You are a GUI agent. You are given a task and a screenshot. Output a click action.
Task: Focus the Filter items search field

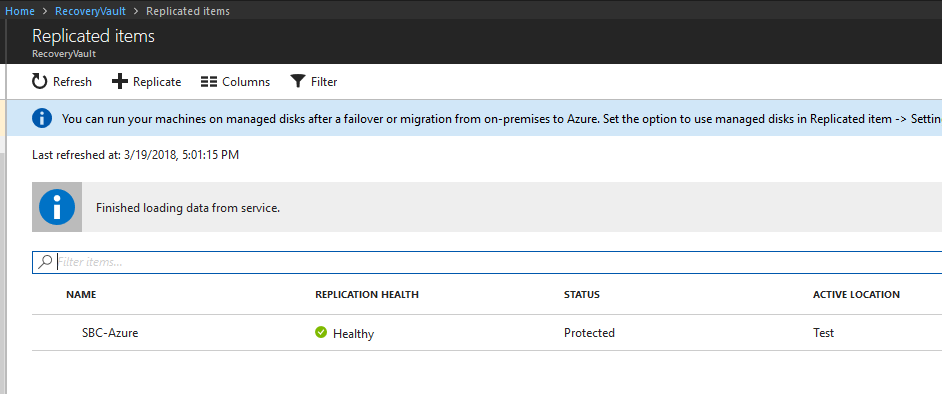[487, 262]
